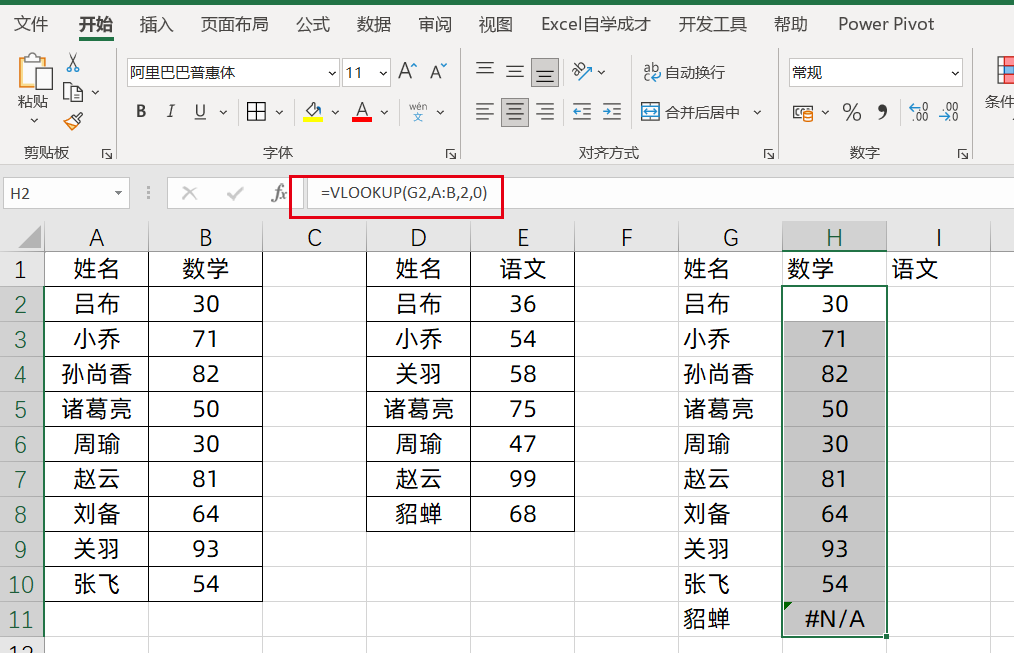Apply yellow fill color bucket

(313, 112)
